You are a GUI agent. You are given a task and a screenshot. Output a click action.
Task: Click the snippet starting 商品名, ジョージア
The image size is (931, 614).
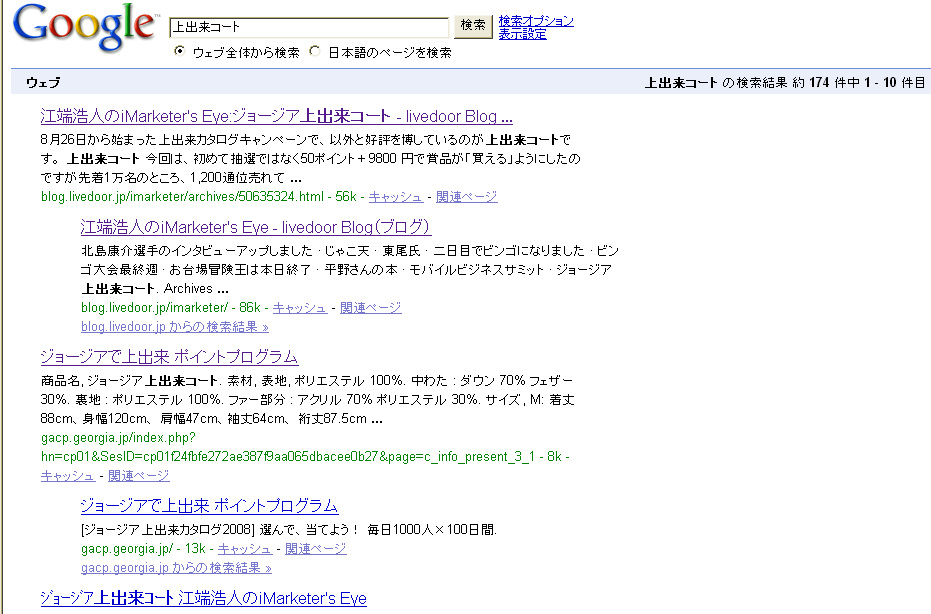307,399
